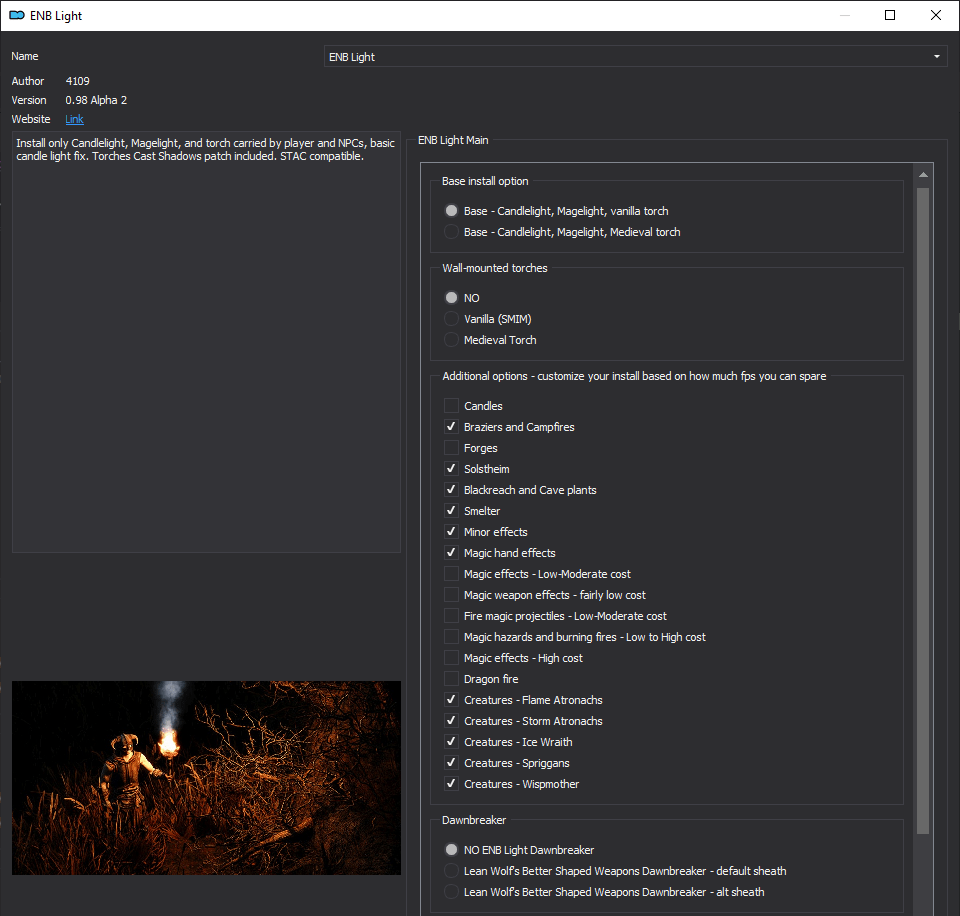Image resolution: width=960 pixels, height=916 pixels.
Task: Select Dawnbreaker alt sheath option
Action: click(451, 892)
